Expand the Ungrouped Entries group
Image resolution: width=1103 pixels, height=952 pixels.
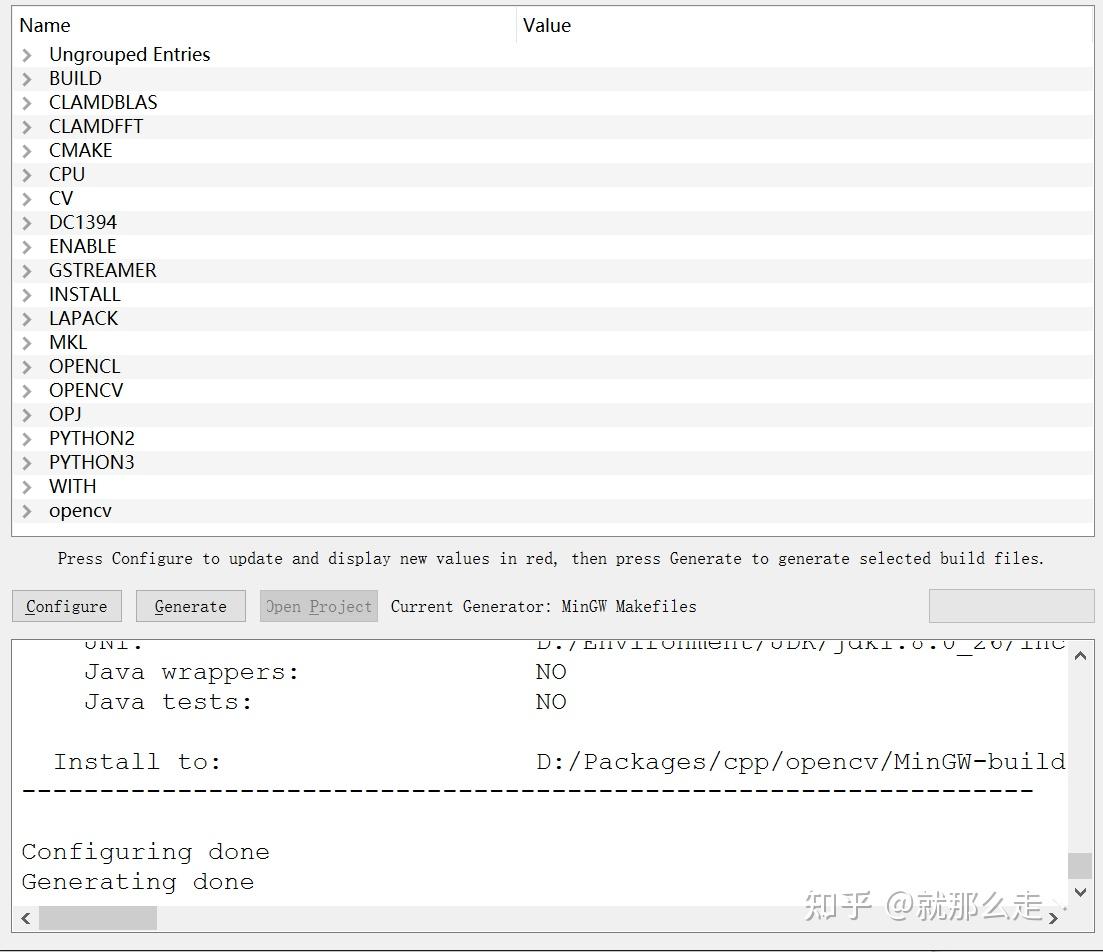coord(27,54)
